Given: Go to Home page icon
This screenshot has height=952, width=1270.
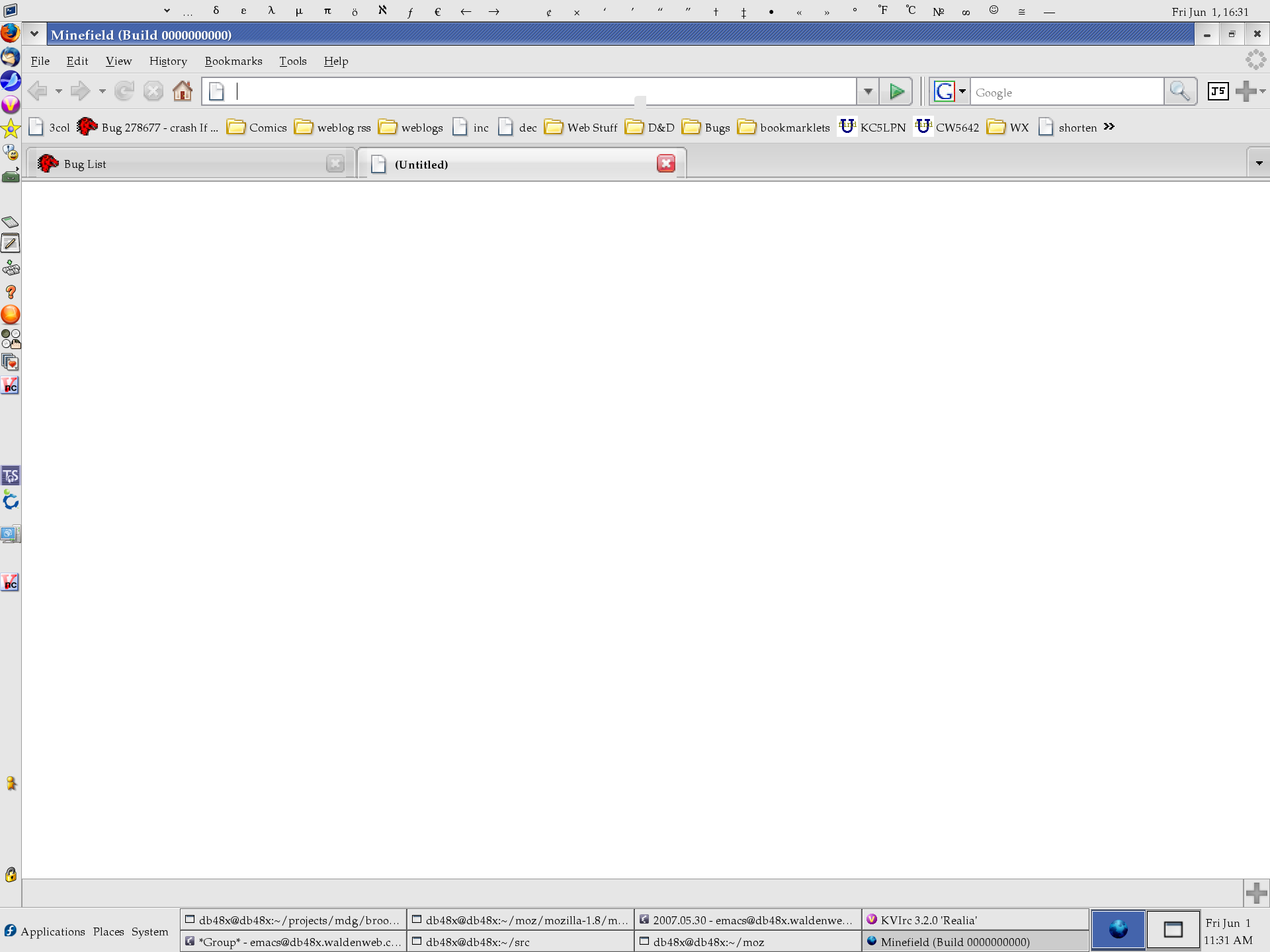Looking at the screenshot, I should 183,91.
